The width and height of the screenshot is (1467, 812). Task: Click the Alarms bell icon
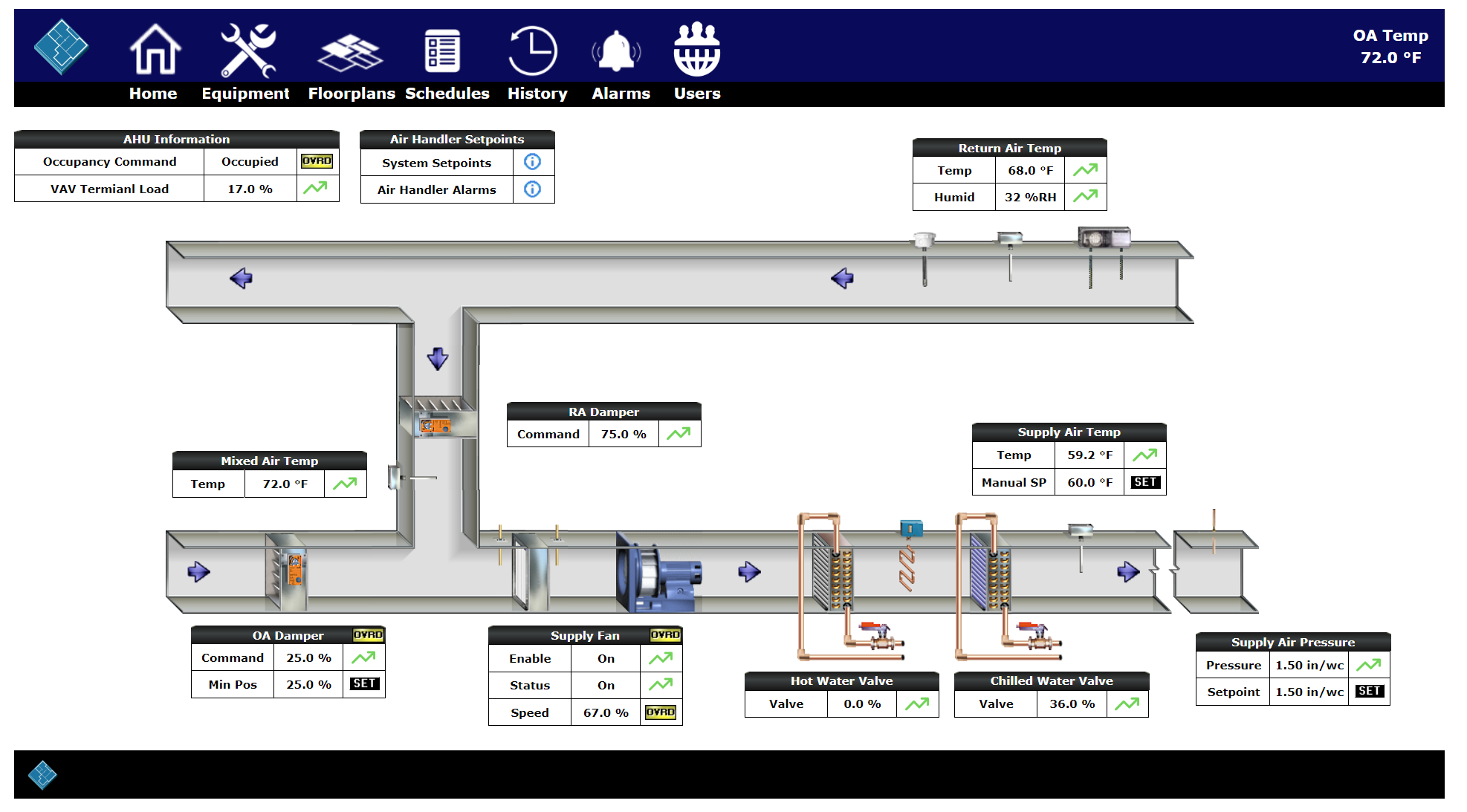click(x=616, y=51)
